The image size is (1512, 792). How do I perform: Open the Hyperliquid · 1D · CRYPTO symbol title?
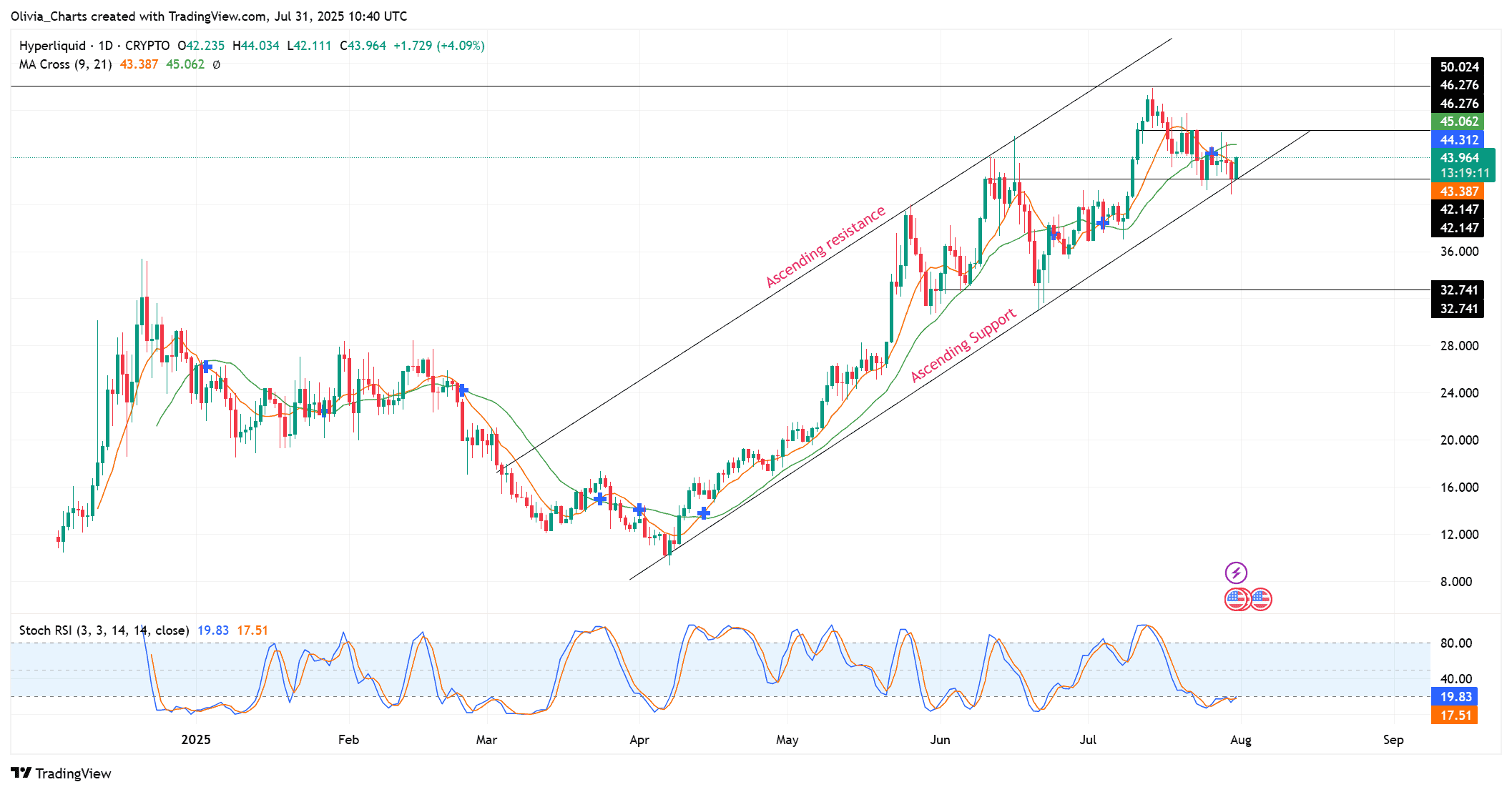point(94,46)
